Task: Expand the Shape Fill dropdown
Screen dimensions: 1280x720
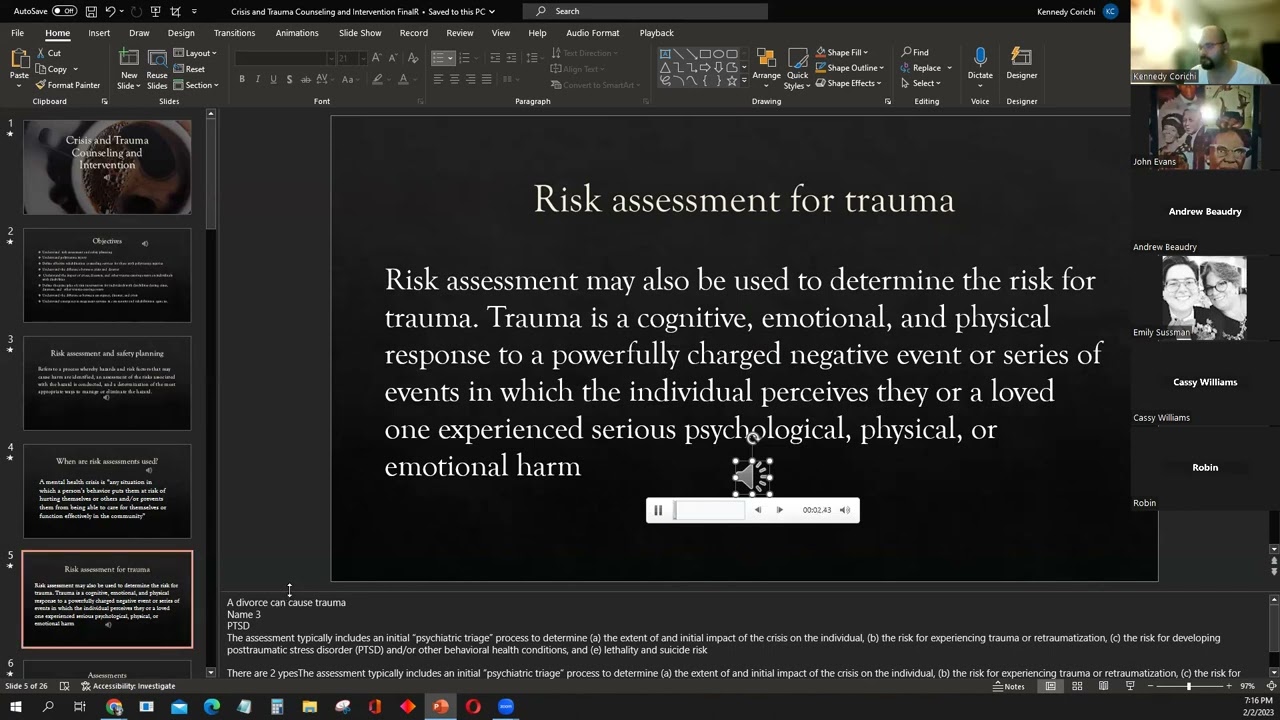Action: tap(842, 52)
